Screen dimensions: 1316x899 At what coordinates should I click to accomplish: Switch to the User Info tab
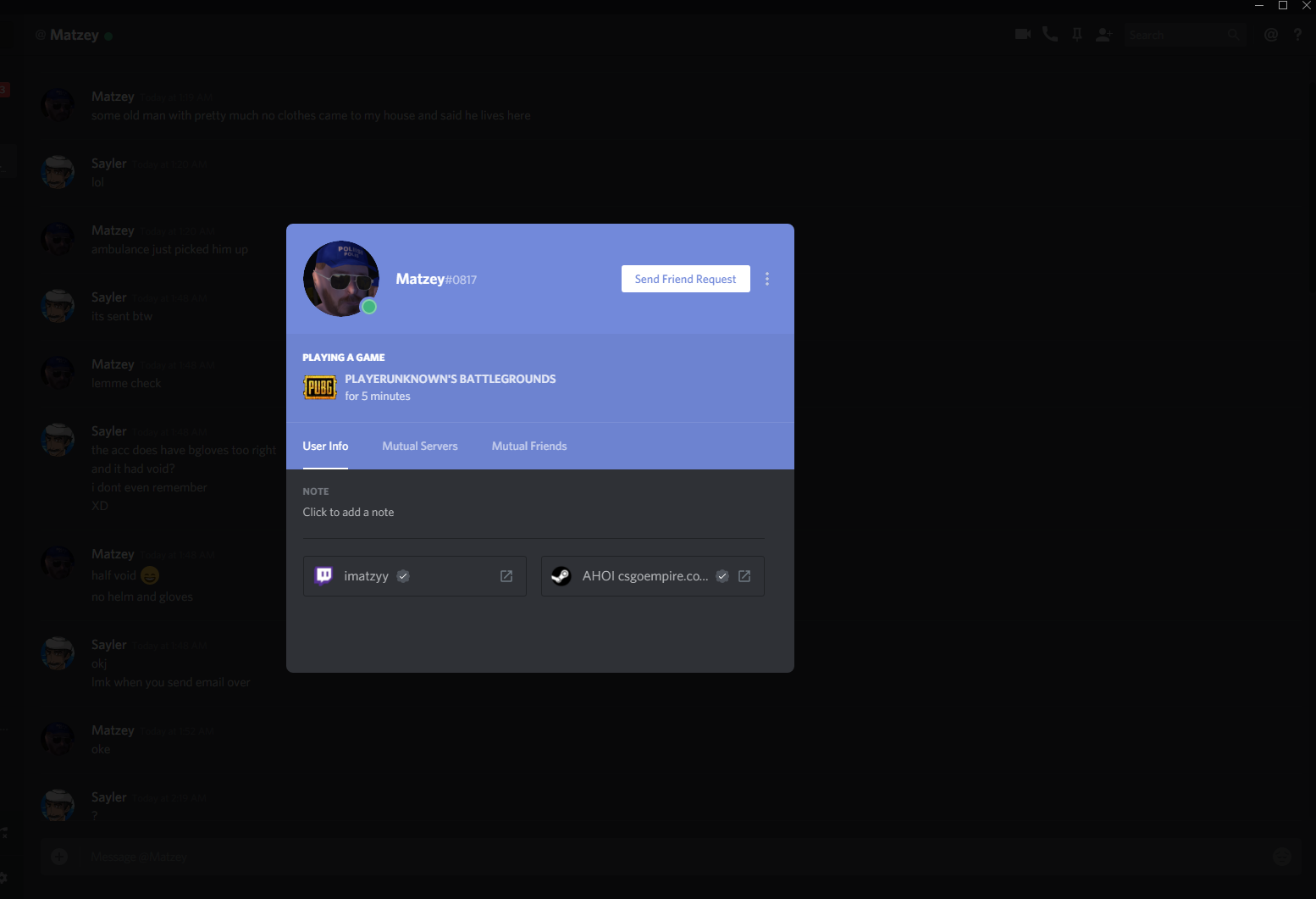pyautogui.click(x=325, y=446)
